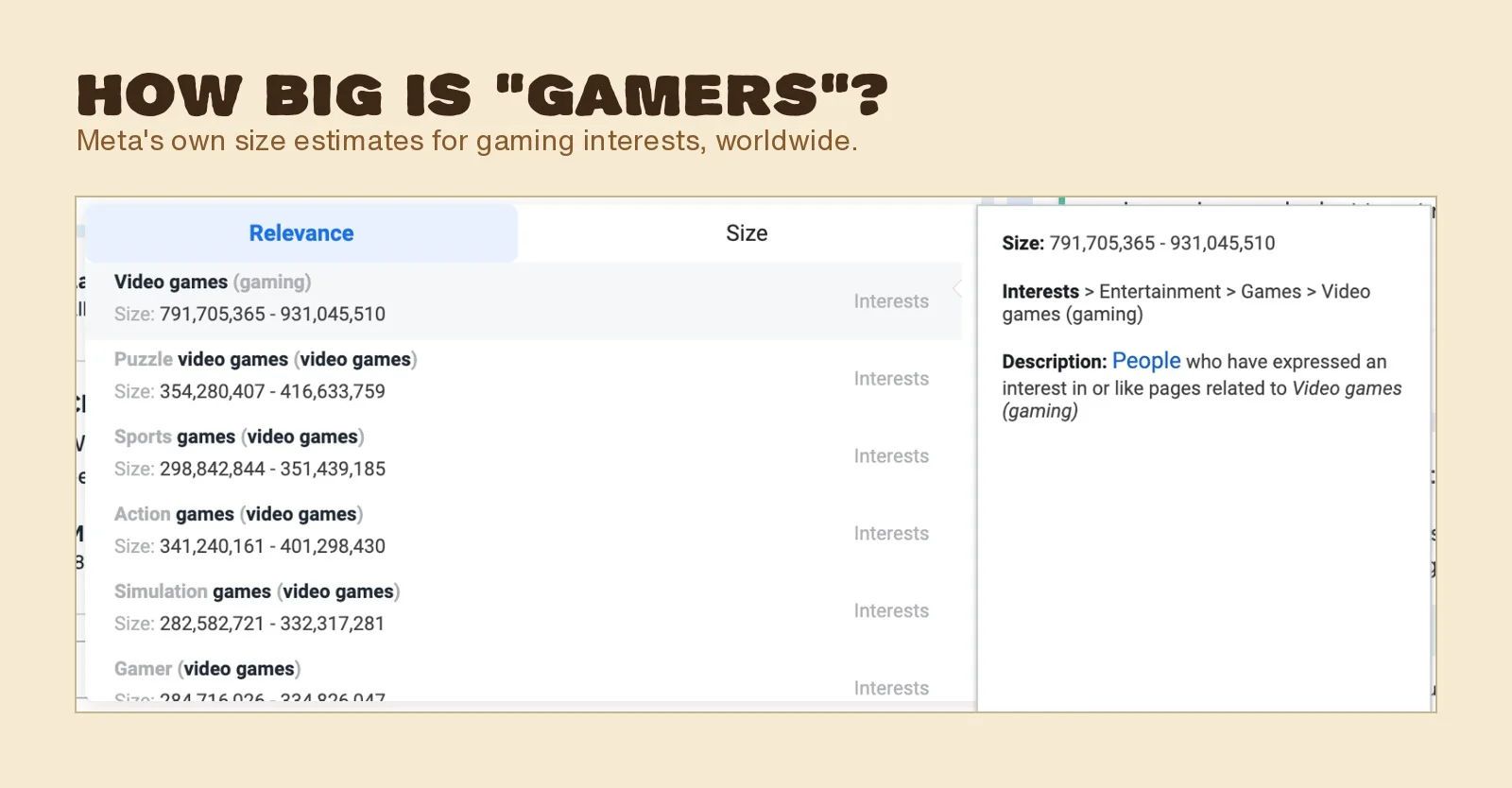Click the Interests > Entertainment > Games breadcrumb path
The height and width of the screenshot is (788, 1512).
tap(1186, 302)
